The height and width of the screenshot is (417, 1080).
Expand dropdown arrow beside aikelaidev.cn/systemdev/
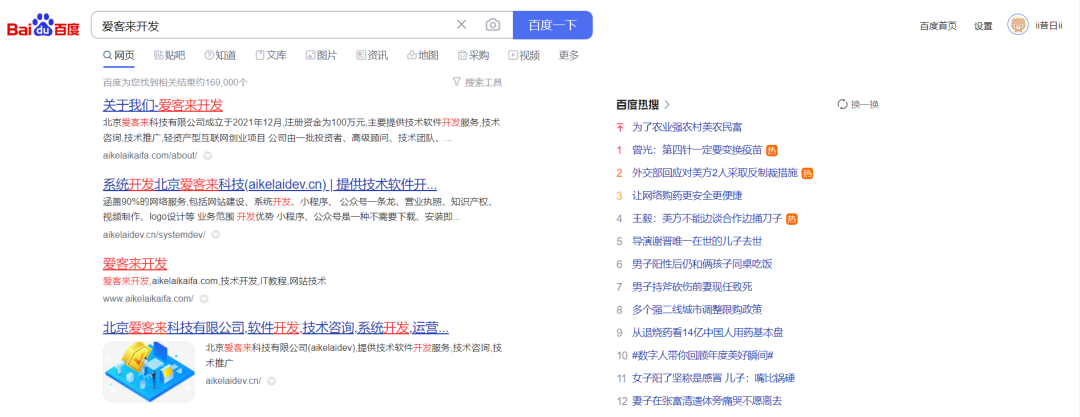click(x=216, y=235)
